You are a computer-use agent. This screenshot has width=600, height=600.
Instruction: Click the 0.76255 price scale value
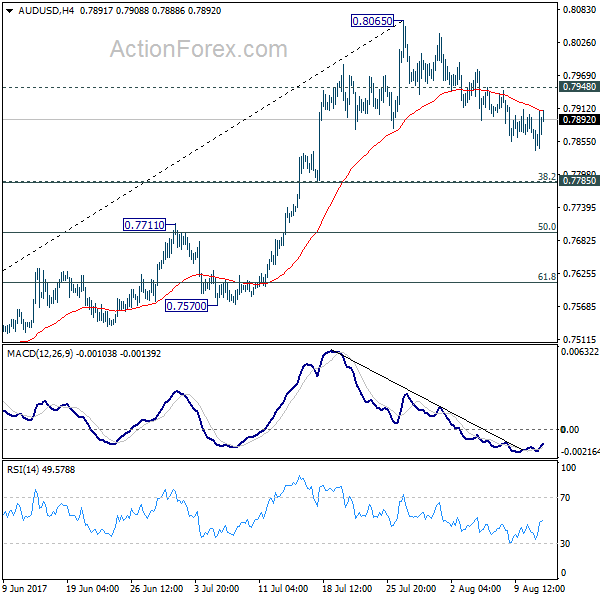[x=579, y=274]
